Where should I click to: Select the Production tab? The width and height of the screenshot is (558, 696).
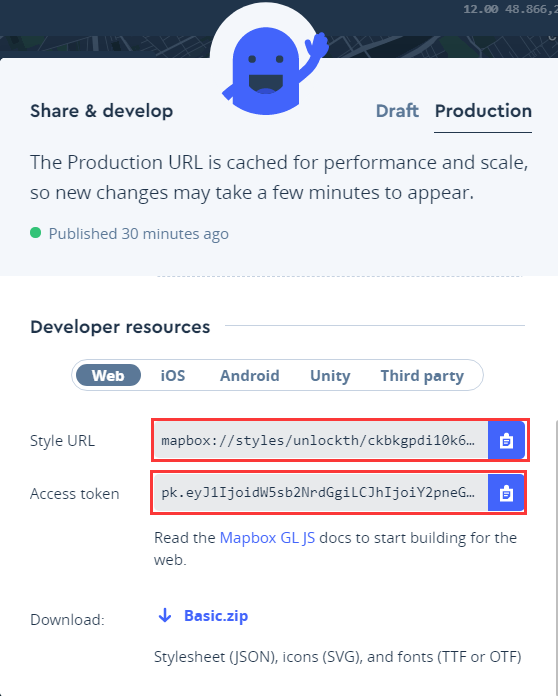click(x=483, y=111)
